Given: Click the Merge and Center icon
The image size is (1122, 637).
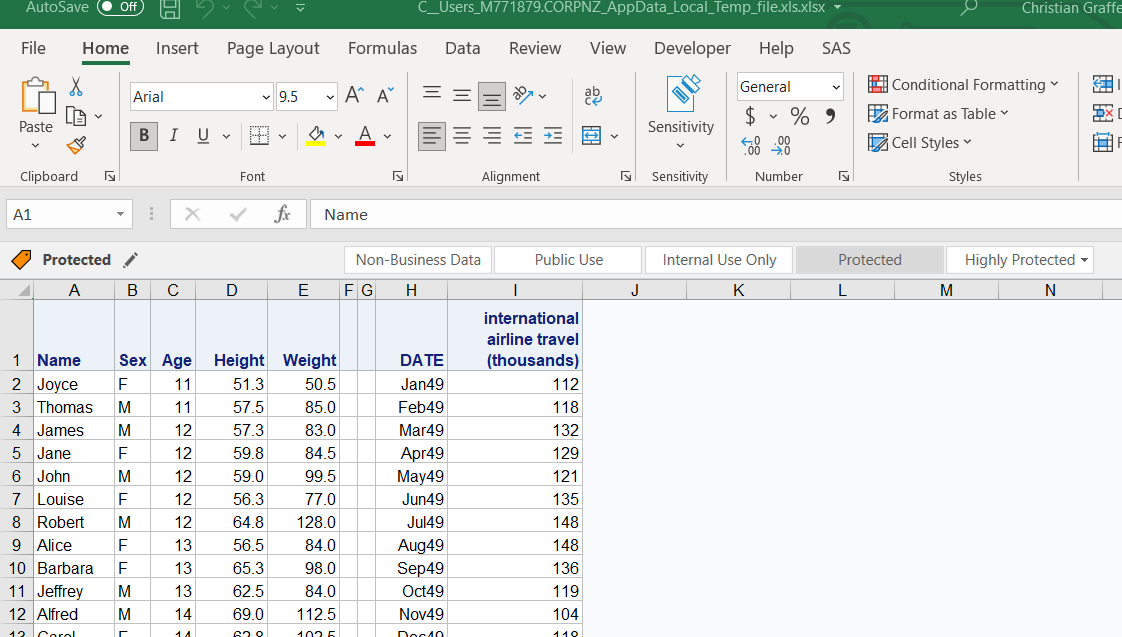Looking at the screenshot, I should point(592,135).
